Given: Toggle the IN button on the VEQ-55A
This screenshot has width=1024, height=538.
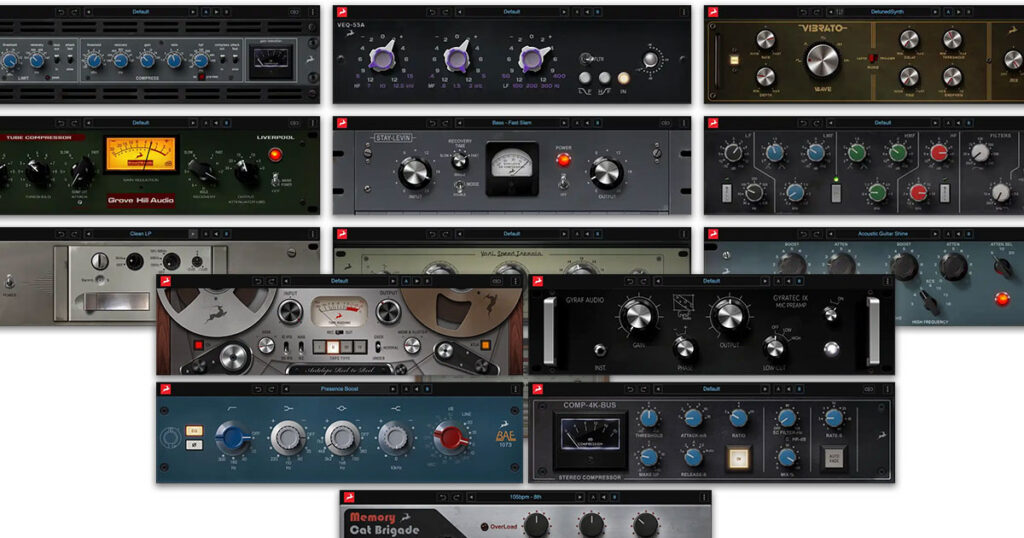Looking at the screenshot, I should coord(624,78).
